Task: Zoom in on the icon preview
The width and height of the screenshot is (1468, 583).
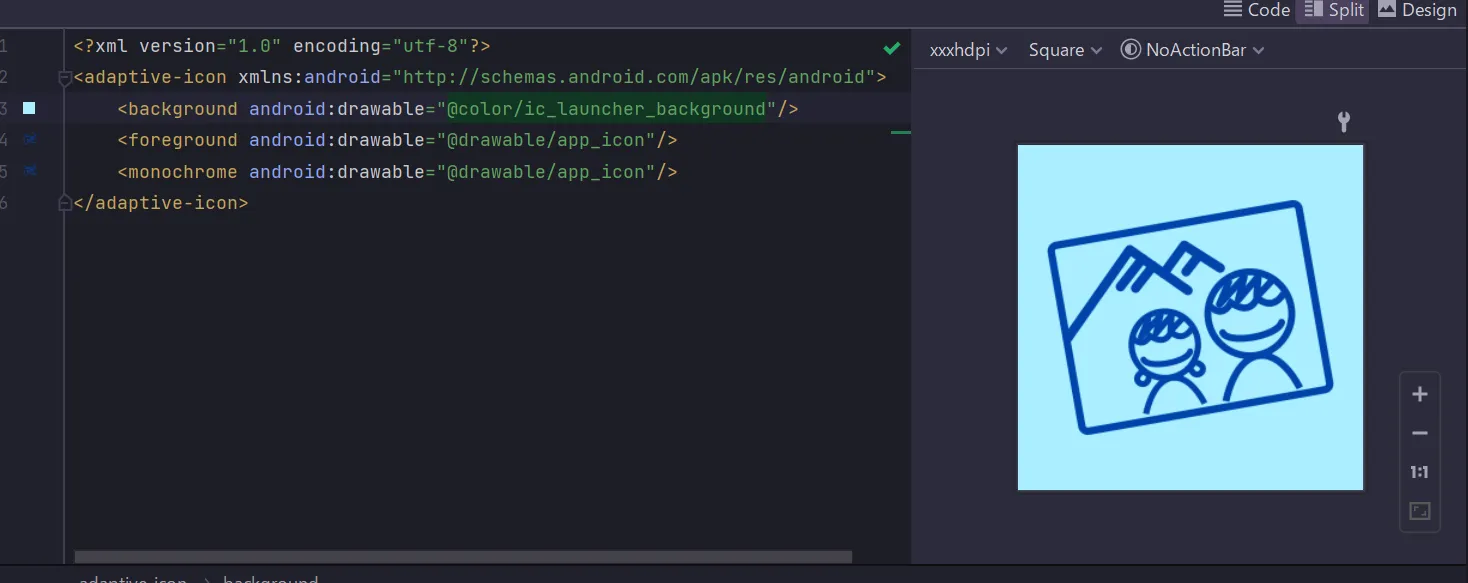Action: (1419, 394)
